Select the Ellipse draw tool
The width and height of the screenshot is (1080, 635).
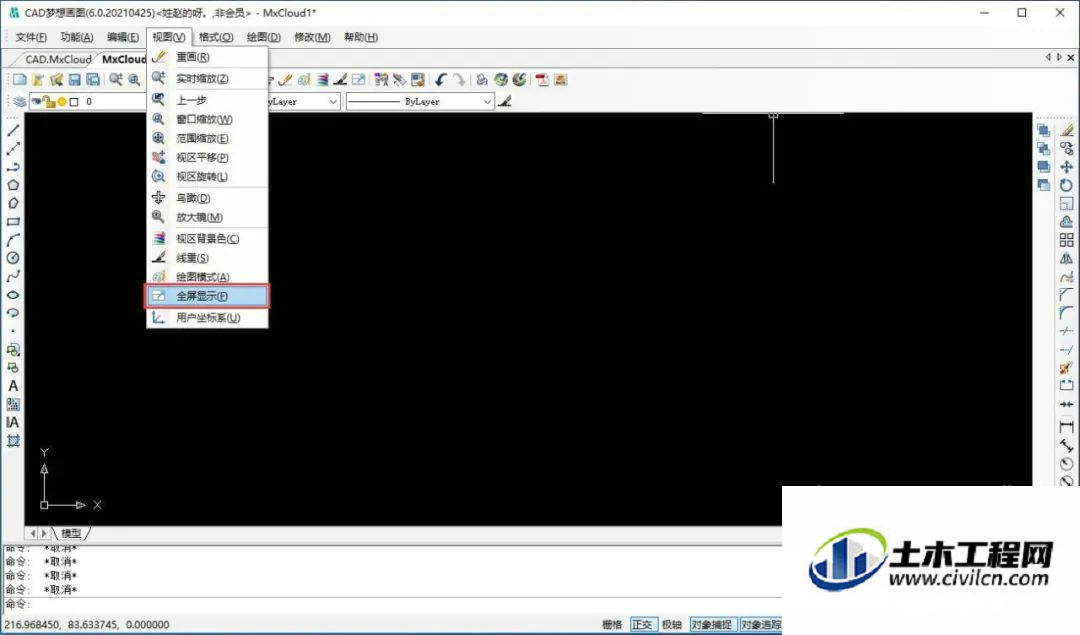click(13, 295)
